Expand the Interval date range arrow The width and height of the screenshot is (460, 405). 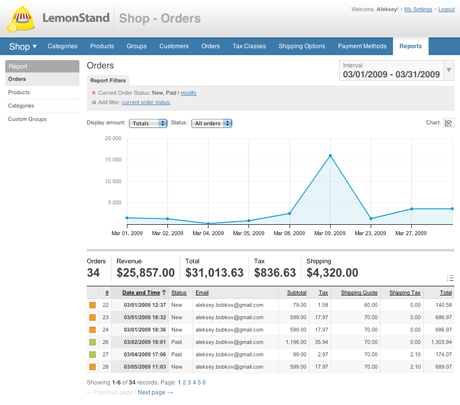click(x=449, y=70)
